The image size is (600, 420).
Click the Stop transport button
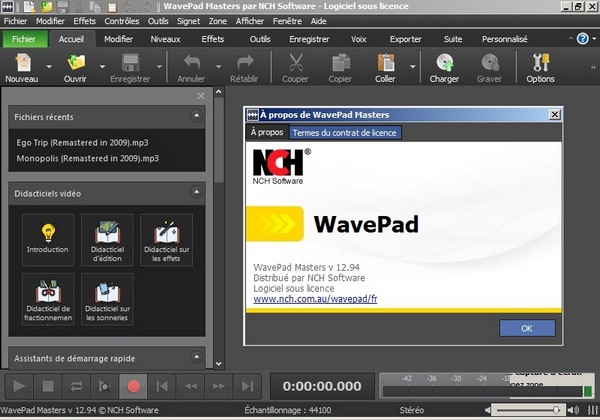[x=48, y=386]
